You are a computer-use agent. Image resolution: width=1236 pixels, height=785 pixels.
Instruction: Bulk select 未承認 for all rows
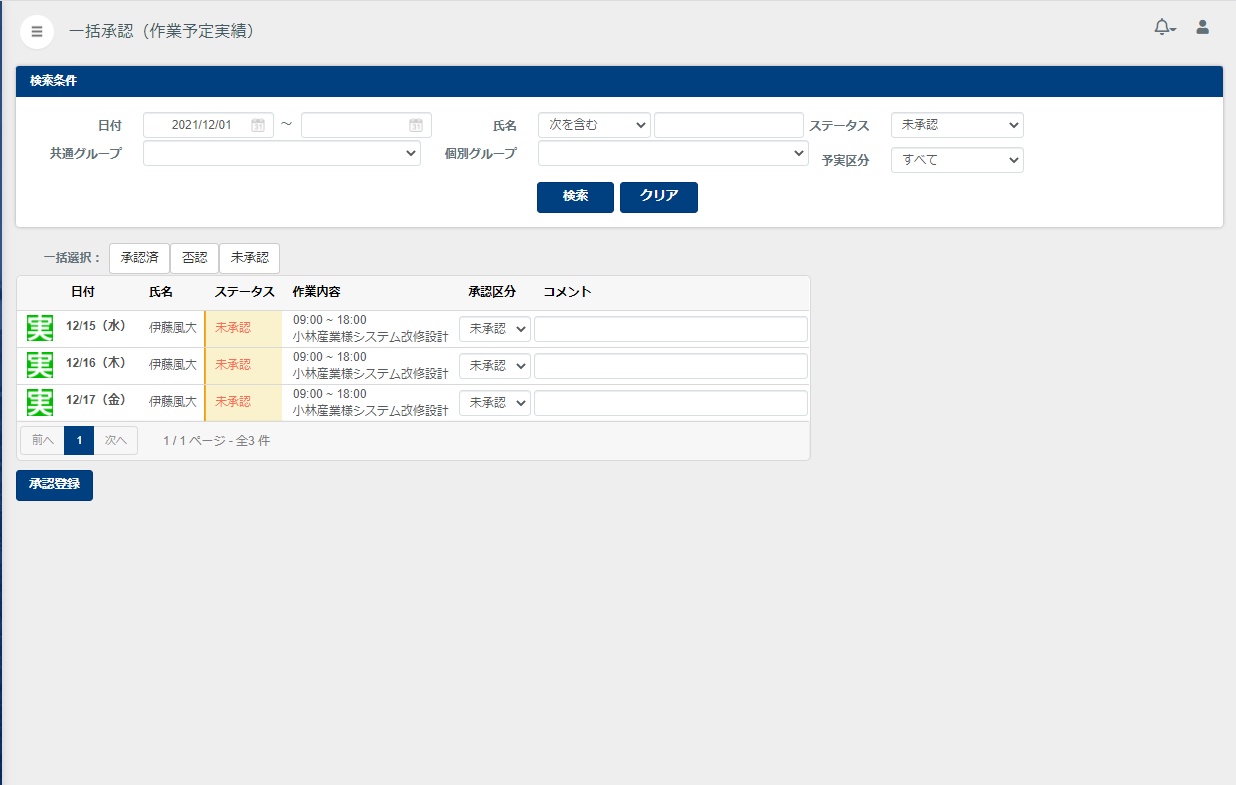click(x=249, y=258)
